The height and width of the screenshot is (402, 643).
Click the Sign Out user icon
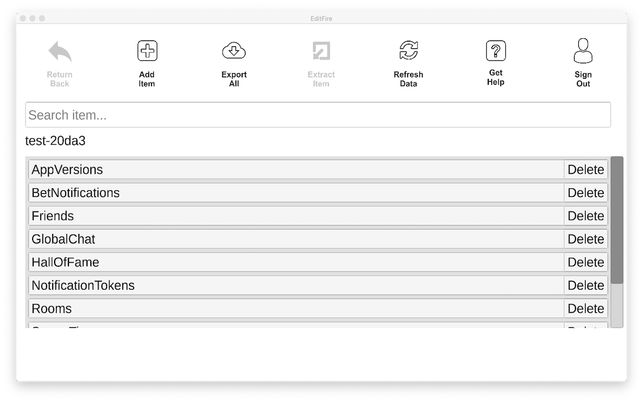[x=583, y=51]
